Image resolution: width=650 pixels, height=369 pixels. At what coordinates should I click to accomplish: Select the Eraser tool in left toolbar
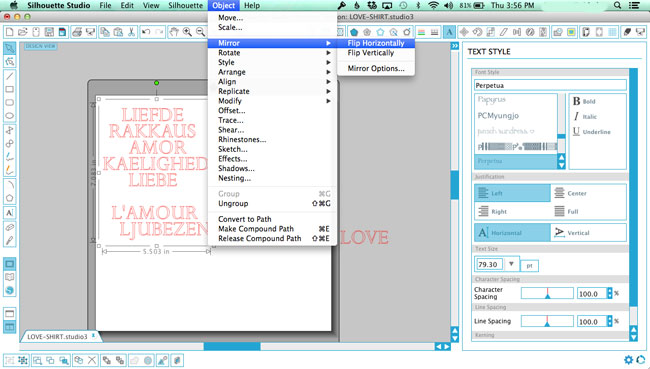(x=10, y=227)
